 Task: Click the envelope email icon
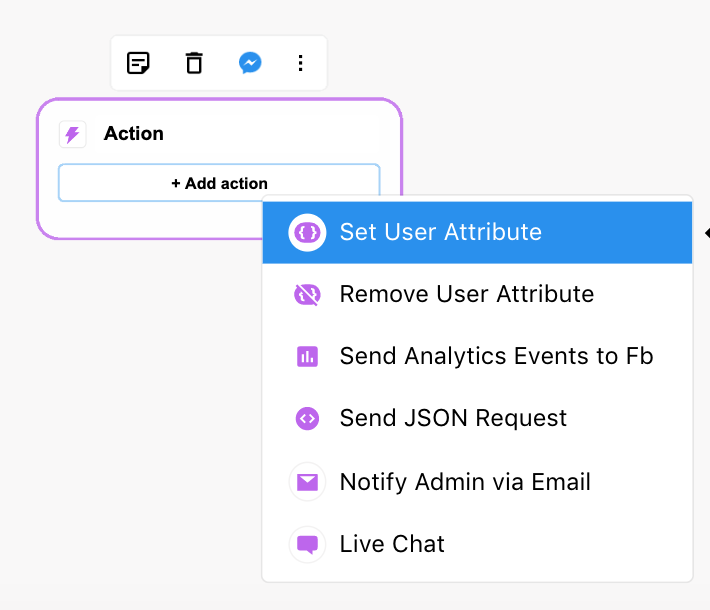(307, 482)
